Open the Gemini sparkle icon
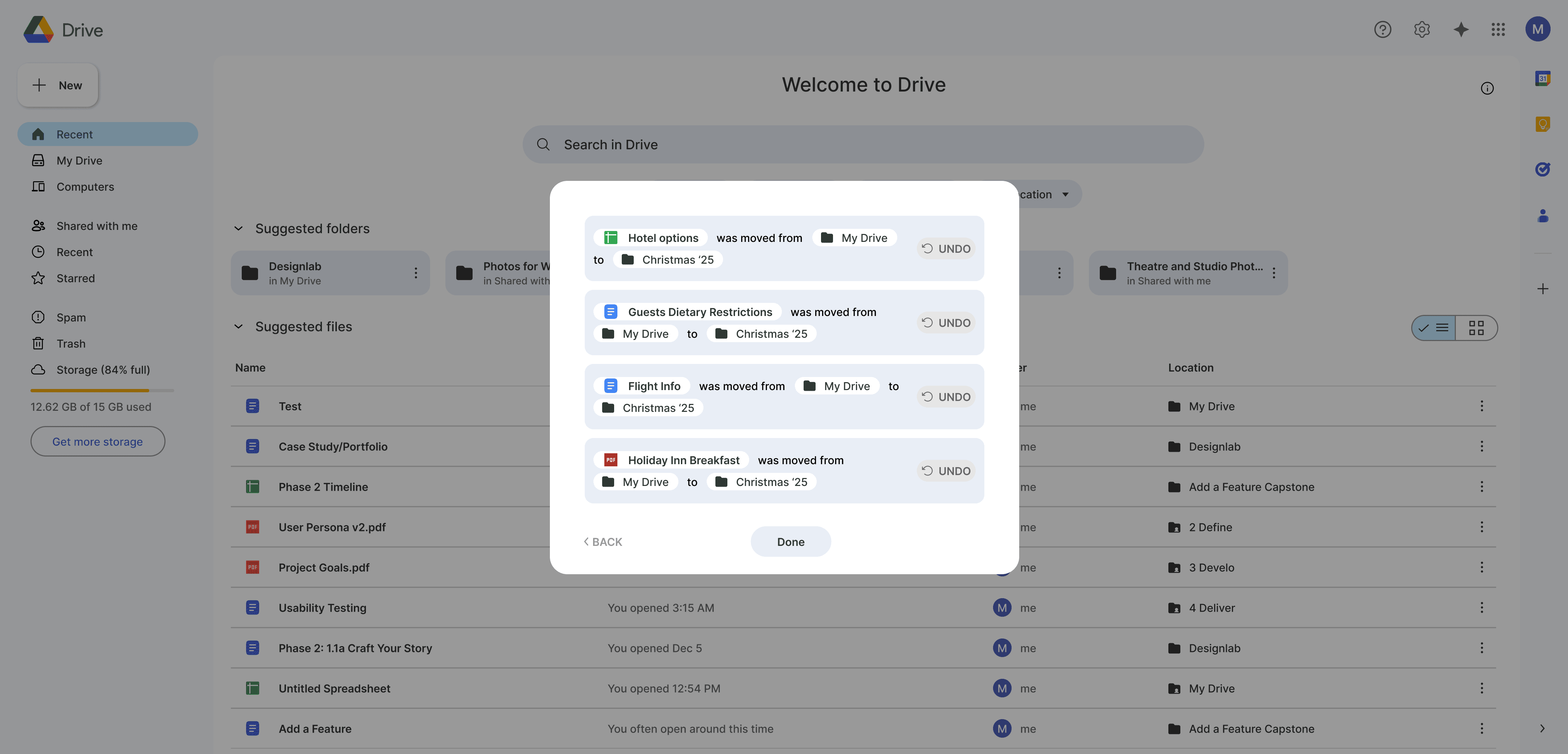 tap(1460, 29)
